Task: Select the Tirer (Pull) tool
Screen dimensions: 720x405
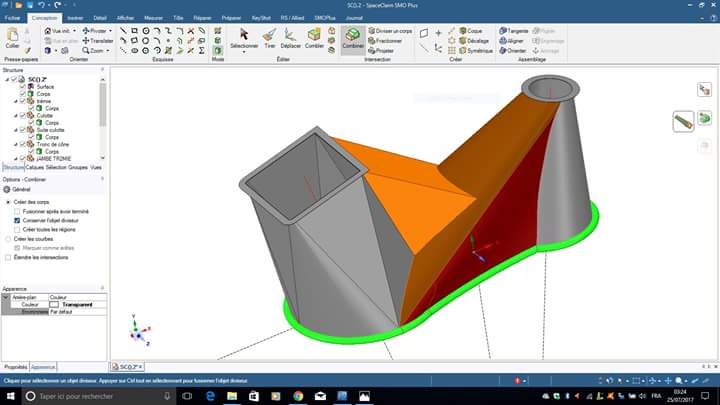Action: [269, 39]
